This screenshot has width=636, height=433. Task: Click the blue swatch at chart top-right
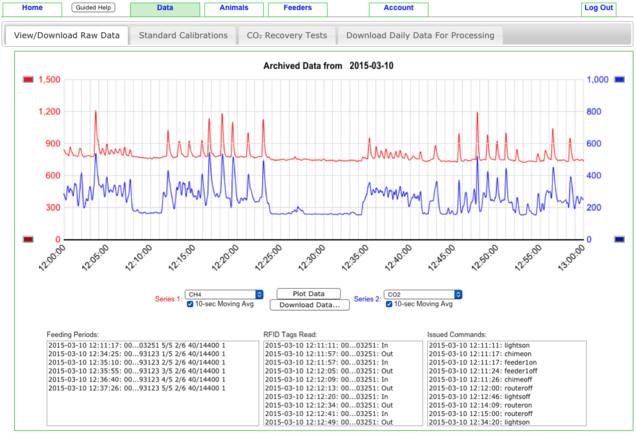tap(620, 79)
